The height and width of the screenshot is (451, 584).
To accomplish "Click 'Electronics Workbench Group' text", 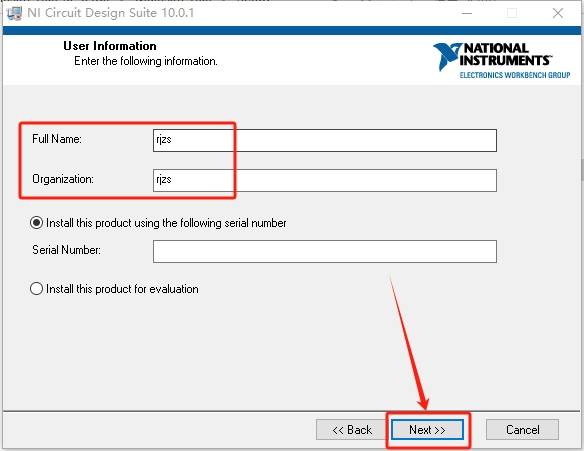I will pos(515,75).
